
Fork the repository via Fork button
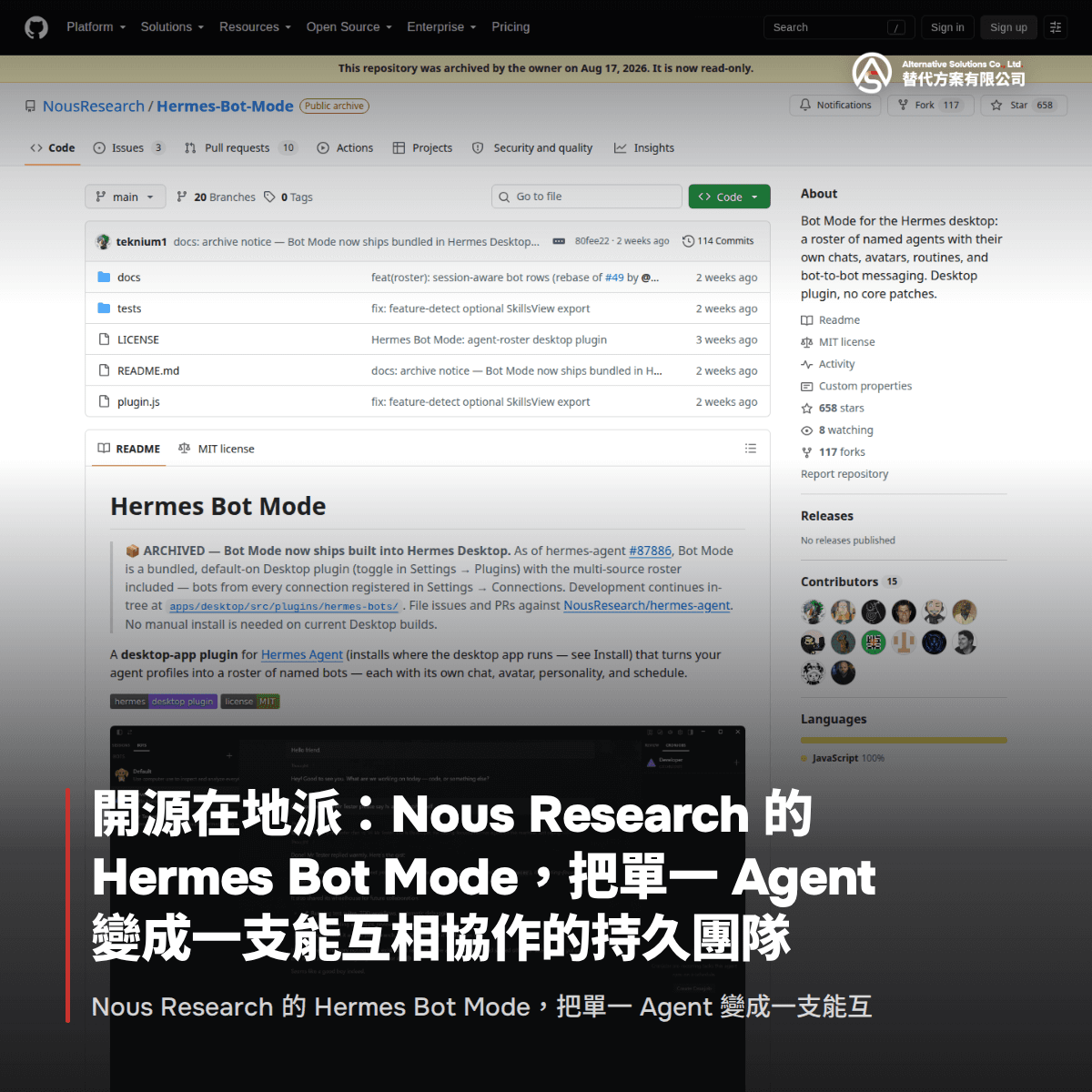click(931, 106)
